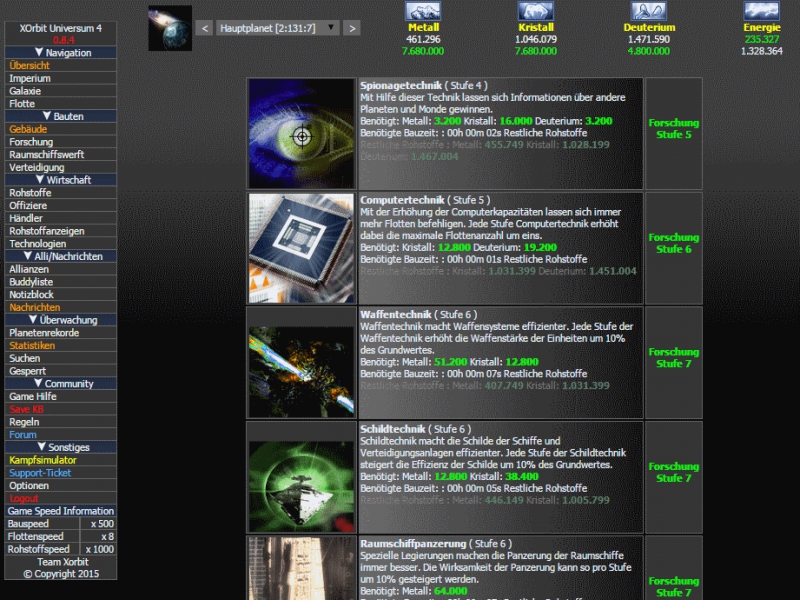
Task: Research Computertechnik to Stufe 6
Action: pos(673,243)
